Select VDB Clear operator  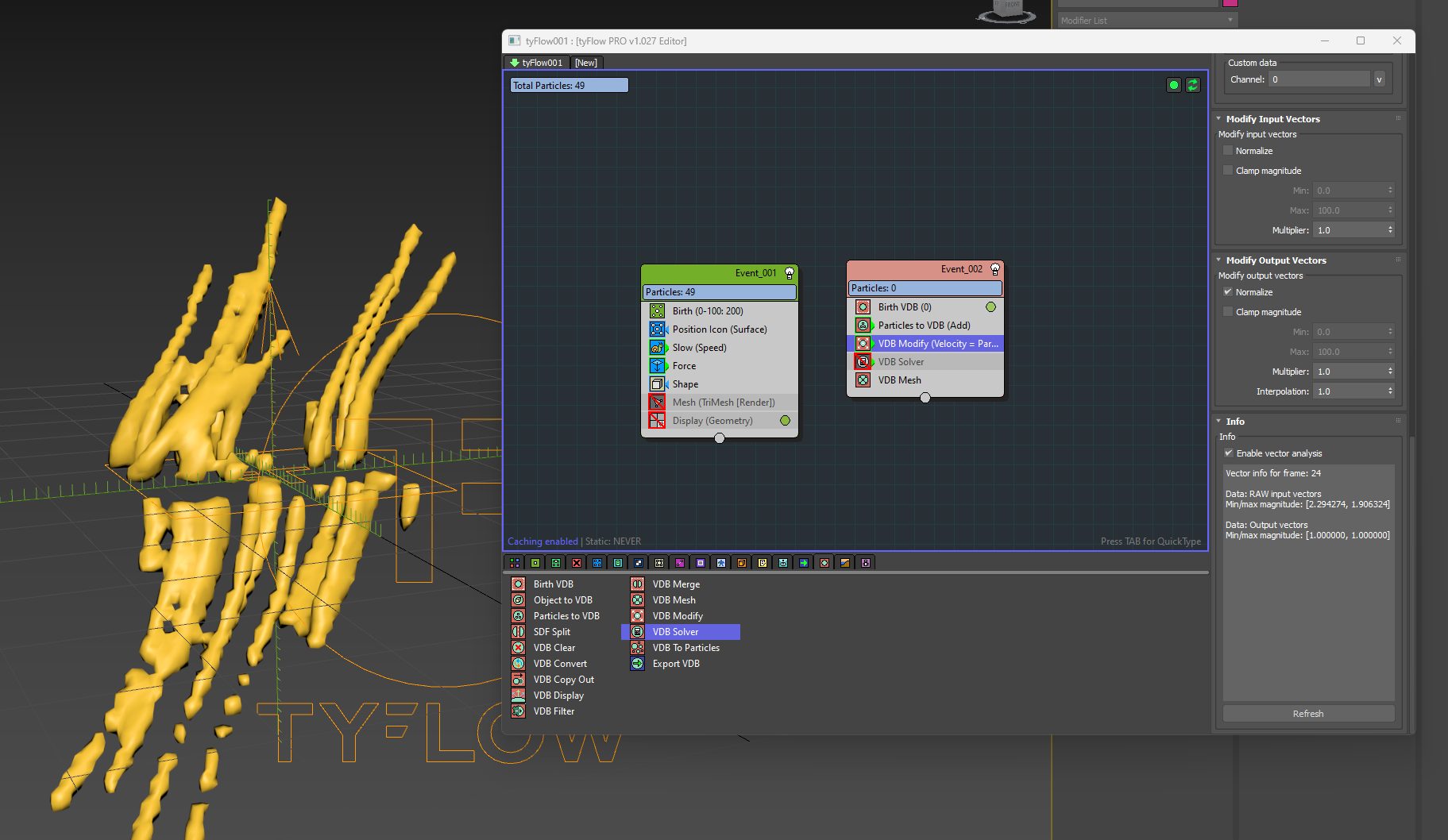coord(554,648)
